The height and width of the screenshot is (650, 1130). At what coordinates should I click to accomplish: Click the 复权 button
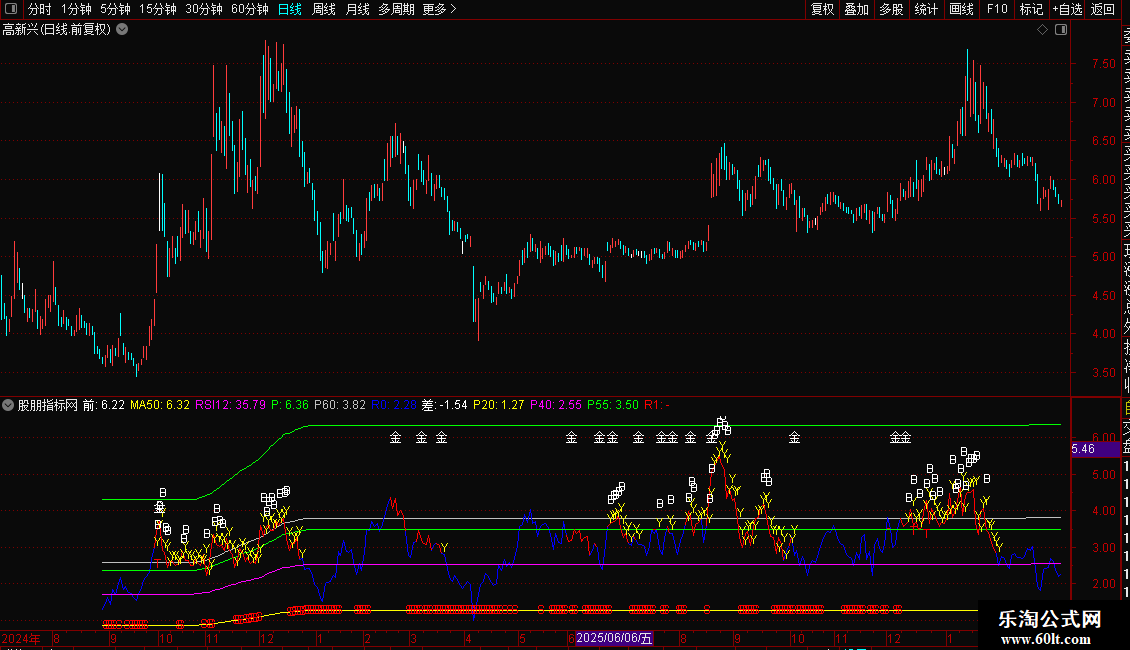(x=822, y=9)
